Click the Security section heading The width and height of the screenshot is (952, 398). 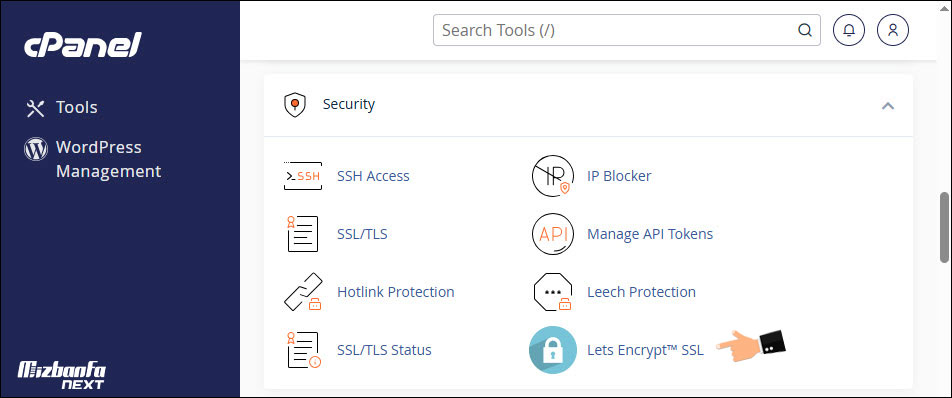pyautogui.click(x=348, y=104)
